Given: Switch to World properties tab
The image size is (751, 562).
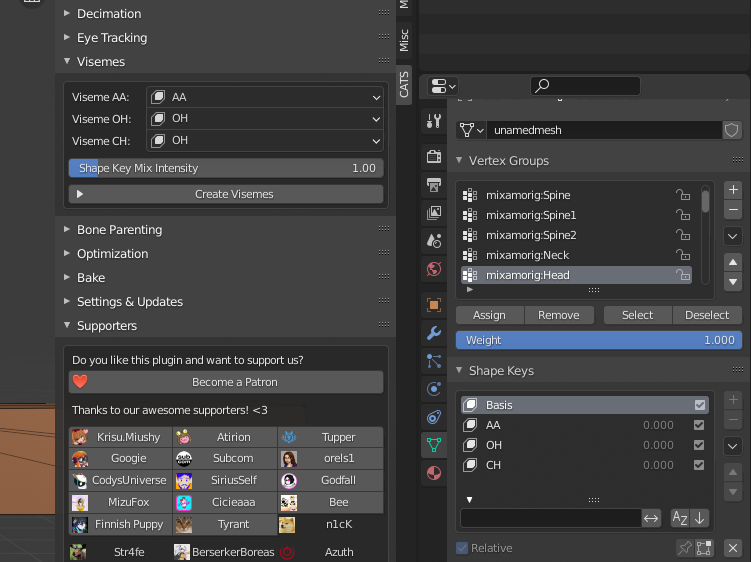Looking at the screenshot, I should click(434, 268).
